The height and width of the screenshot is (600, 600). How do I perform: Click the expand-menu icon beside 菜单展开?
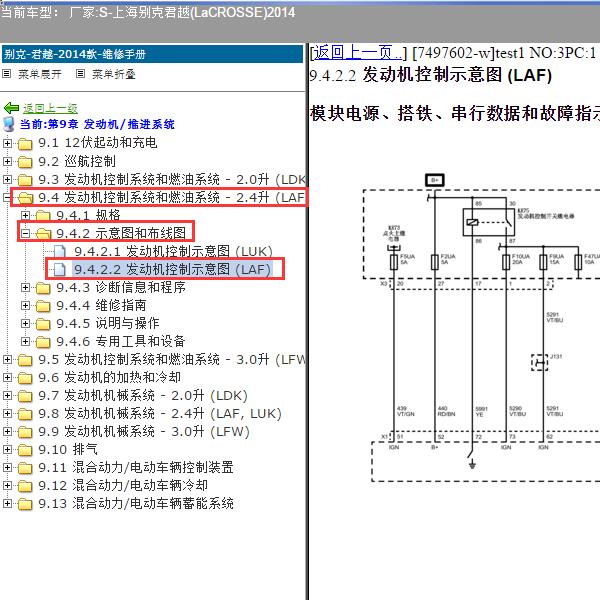7,74
